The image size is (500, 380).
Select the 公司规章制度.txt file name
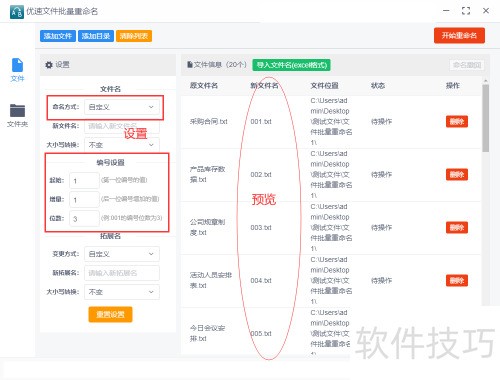pos(207,227)
